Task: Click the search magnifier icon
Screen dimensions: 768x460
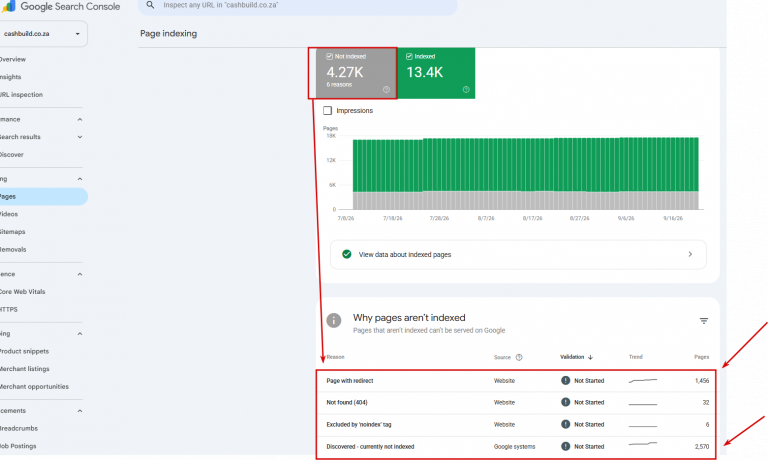Action: tap(150, 5)
